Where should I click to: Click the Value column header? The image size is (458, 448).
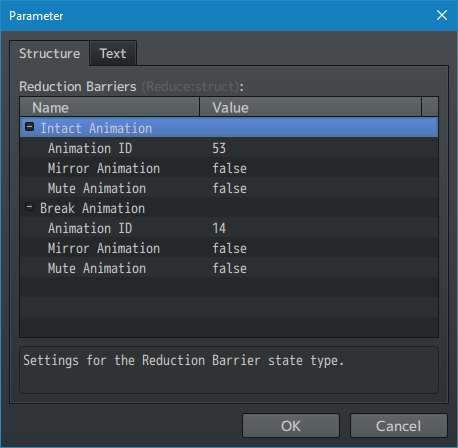point(310,107)
